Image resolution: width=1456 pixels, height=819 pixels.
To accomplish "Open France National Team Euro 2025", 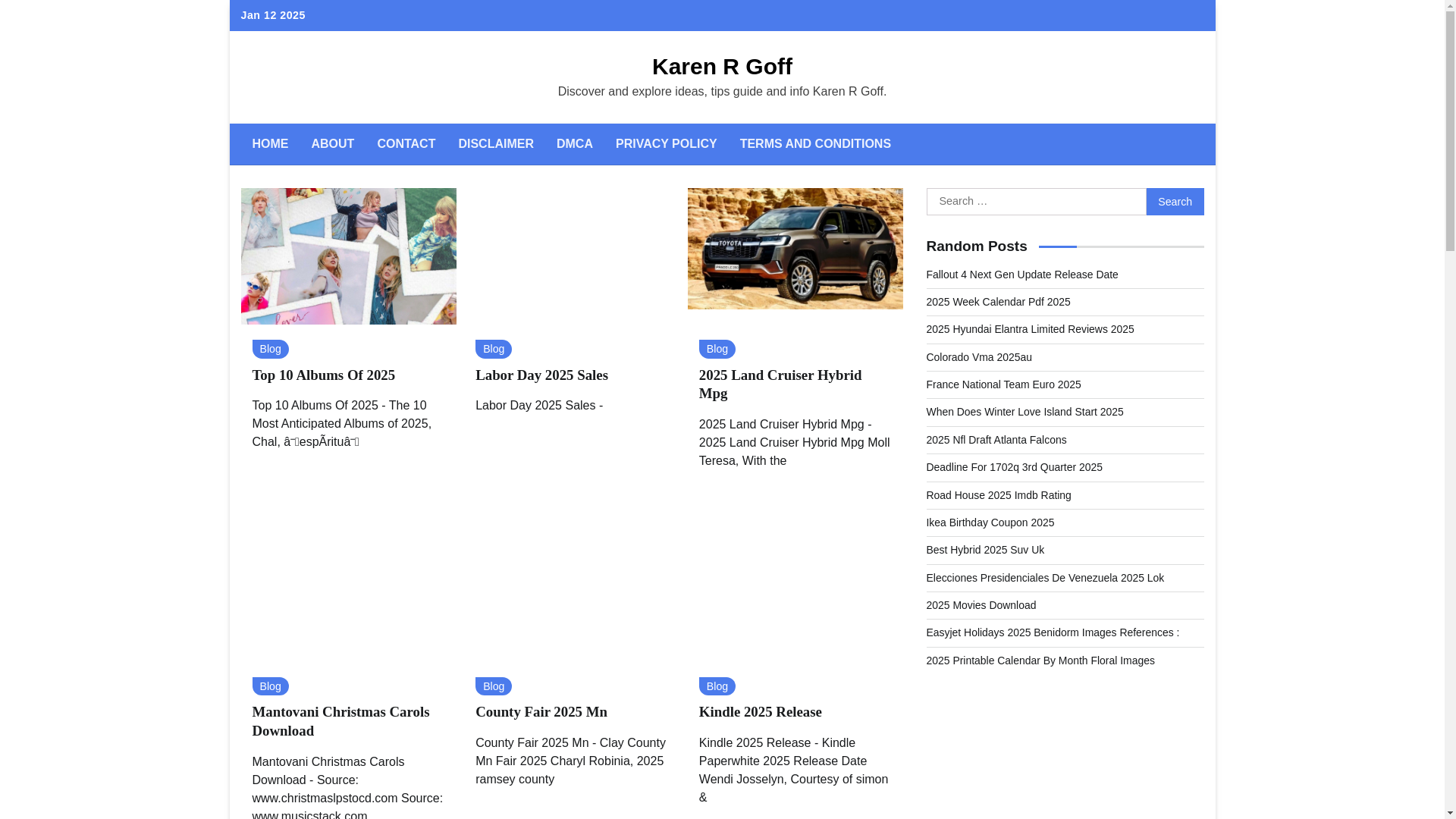I will [1003, 384].
